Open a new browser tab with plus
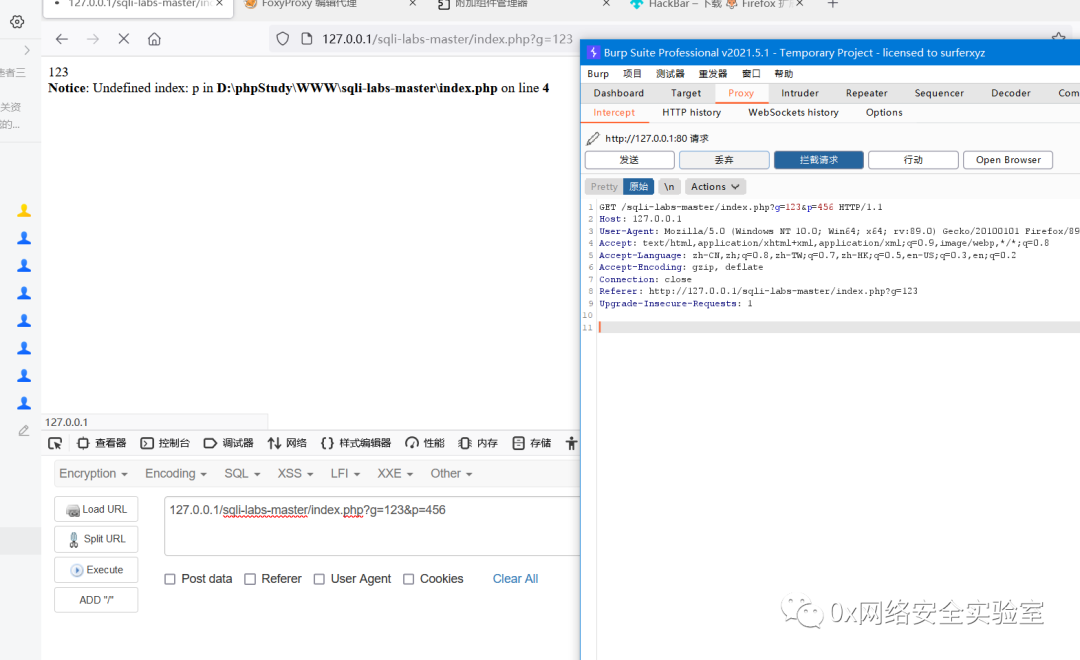This screenshot has width=1080, height=660. pos(833,4)
